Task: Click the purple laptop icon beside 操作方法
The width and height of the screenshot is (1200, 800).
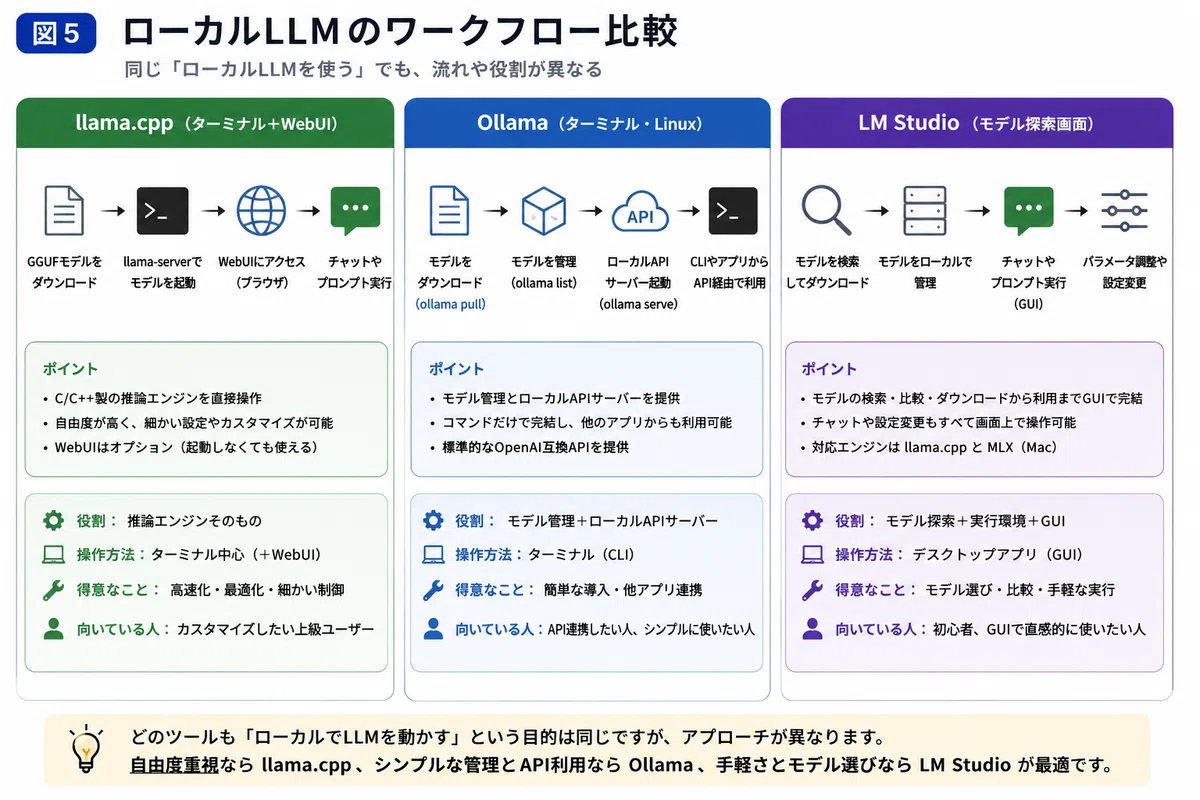Action: (813, 554)
